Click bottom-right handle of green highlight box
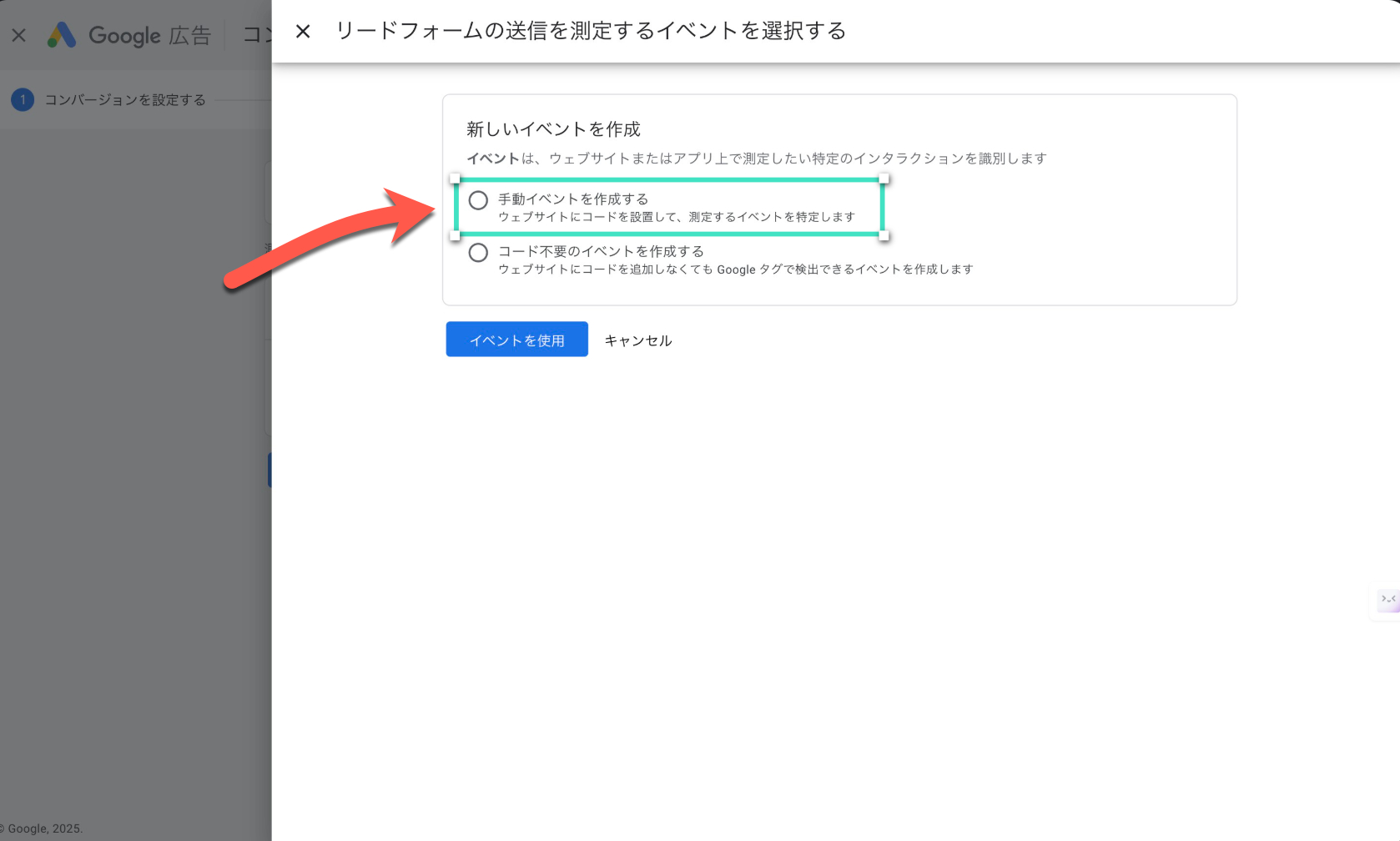Viewport: 1400px width, 841px height. click(884, 236)
